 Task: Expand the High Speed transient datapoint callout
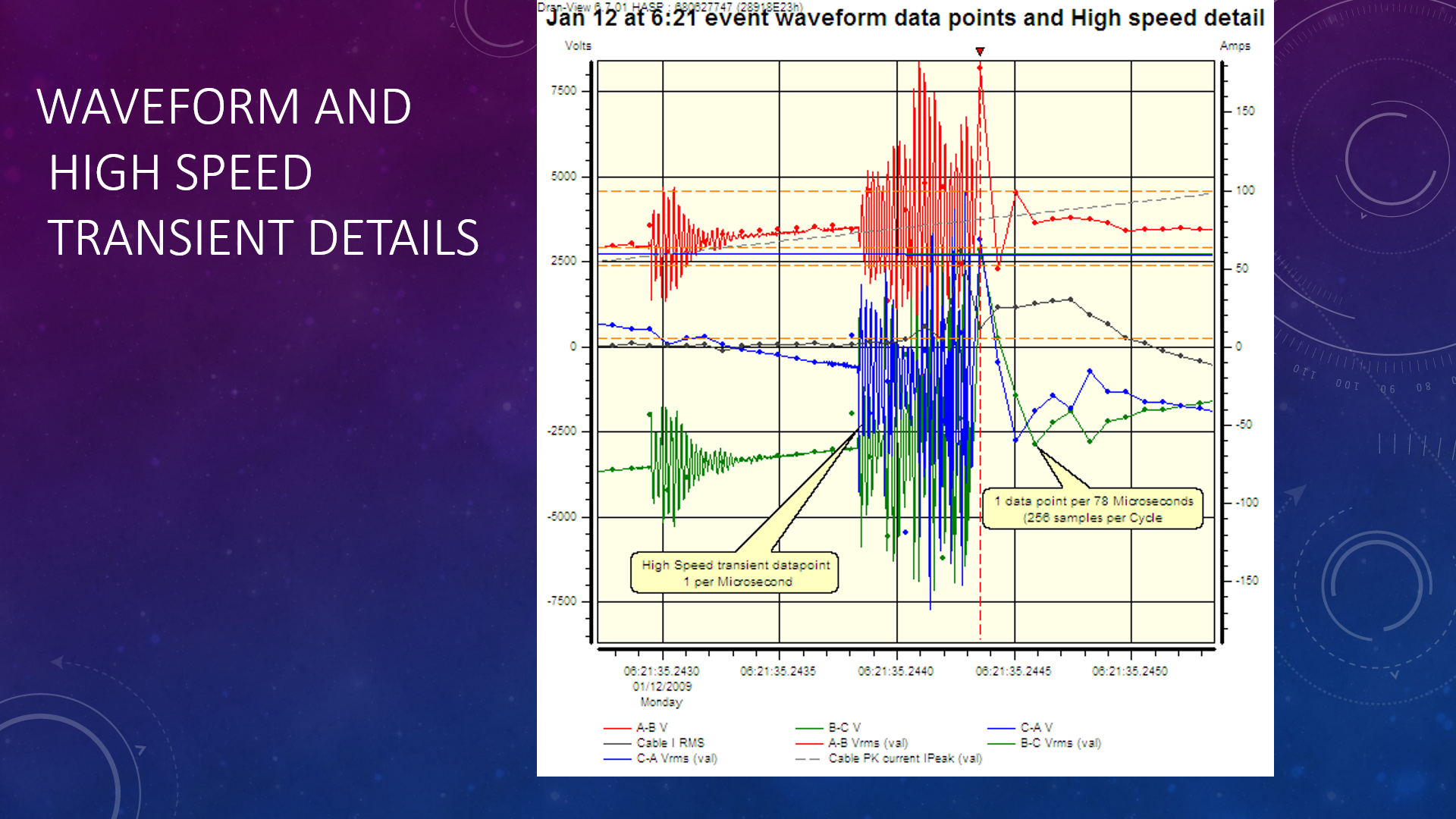(x=736, y=573)
